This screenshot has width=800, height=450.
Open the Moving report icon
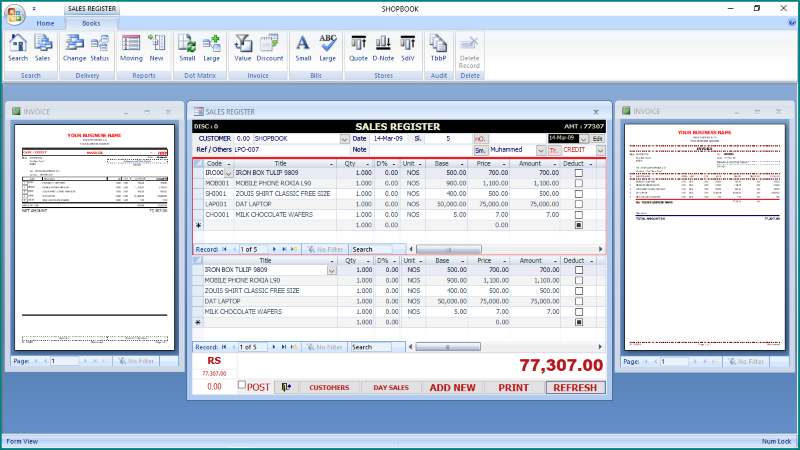click(x=131, y=48)
